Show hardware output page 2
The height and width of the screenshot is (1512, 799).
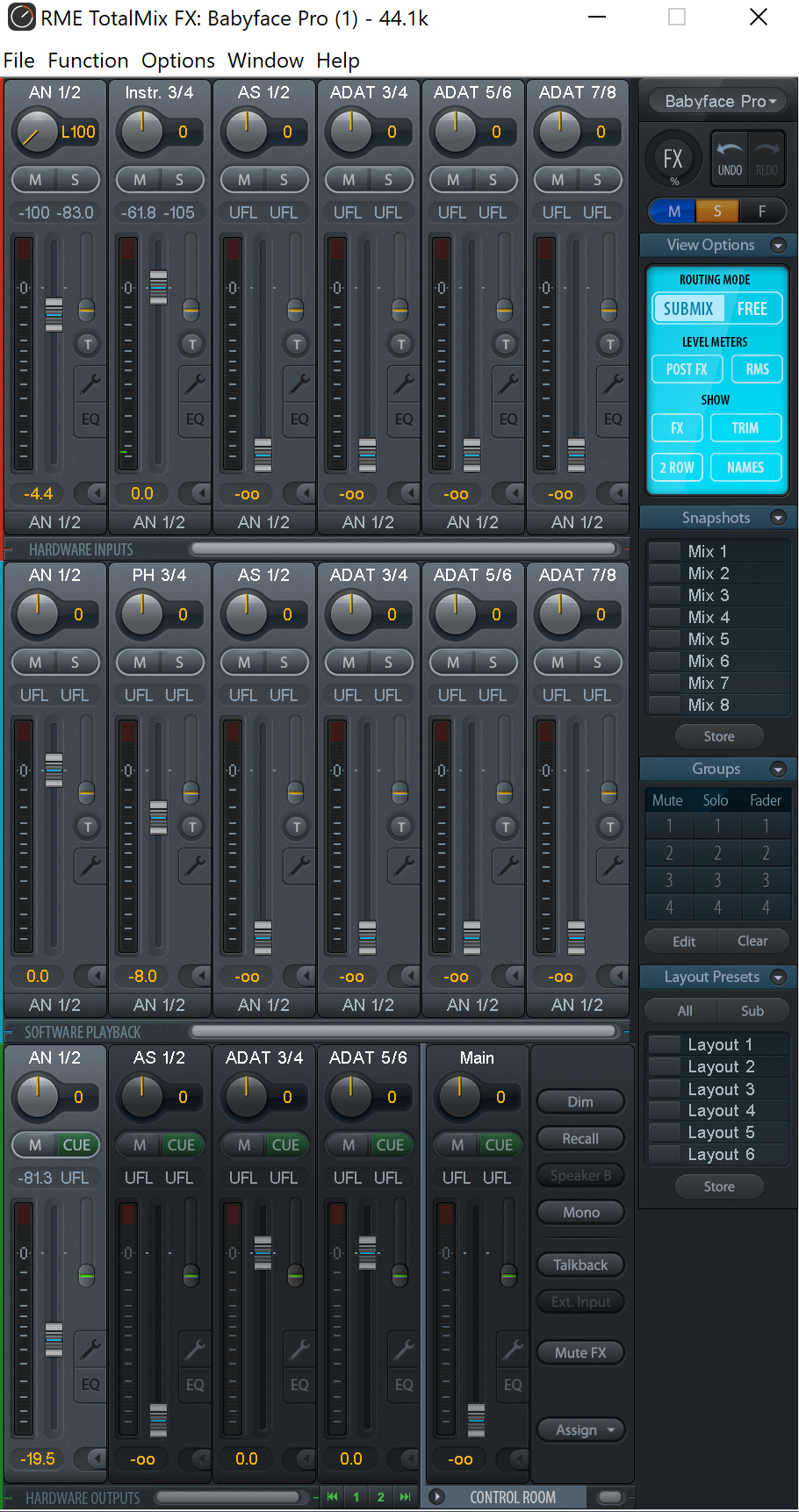380,1497
